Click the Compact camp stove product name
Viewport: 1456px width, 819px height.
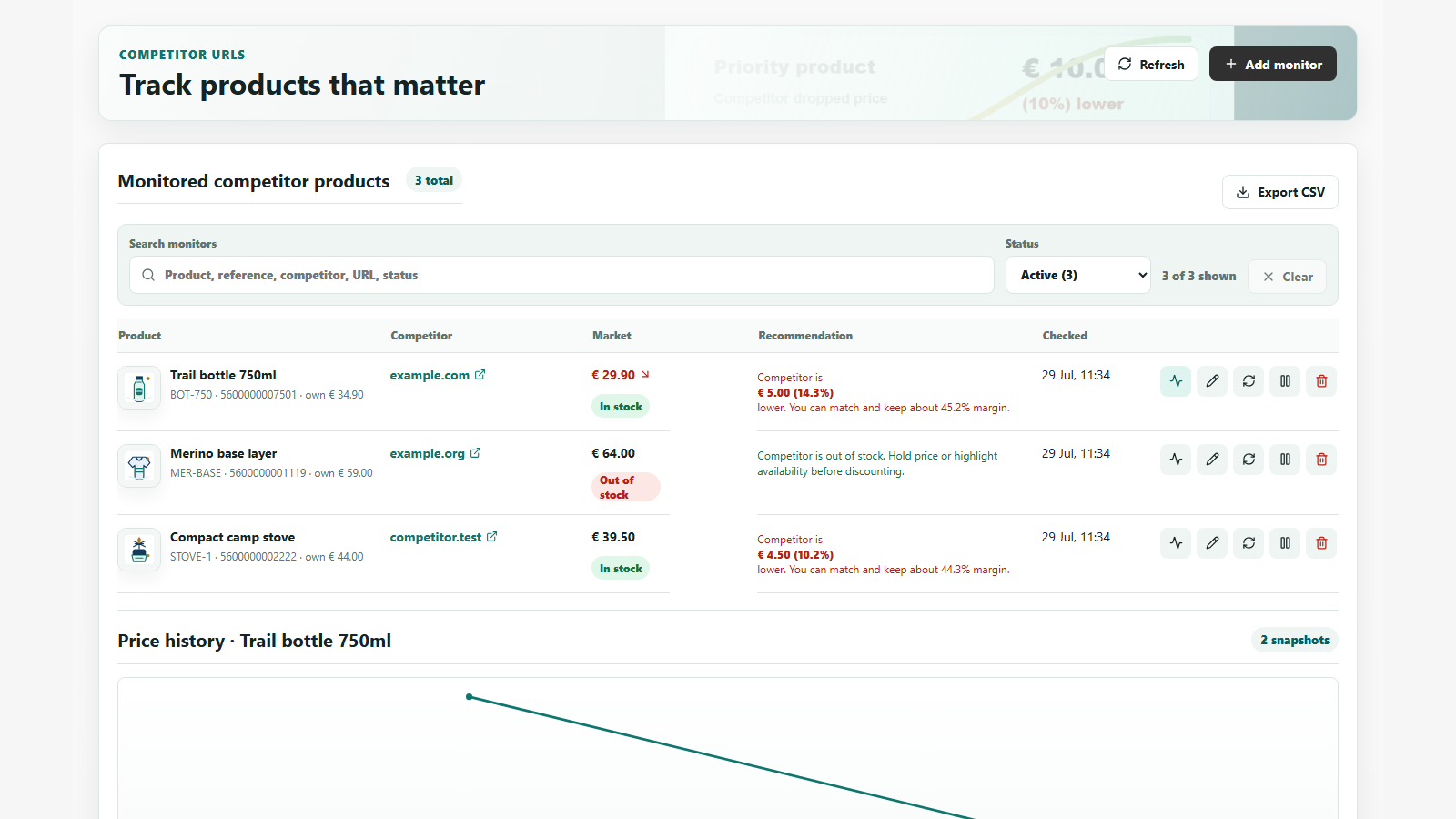coord(232,537)
